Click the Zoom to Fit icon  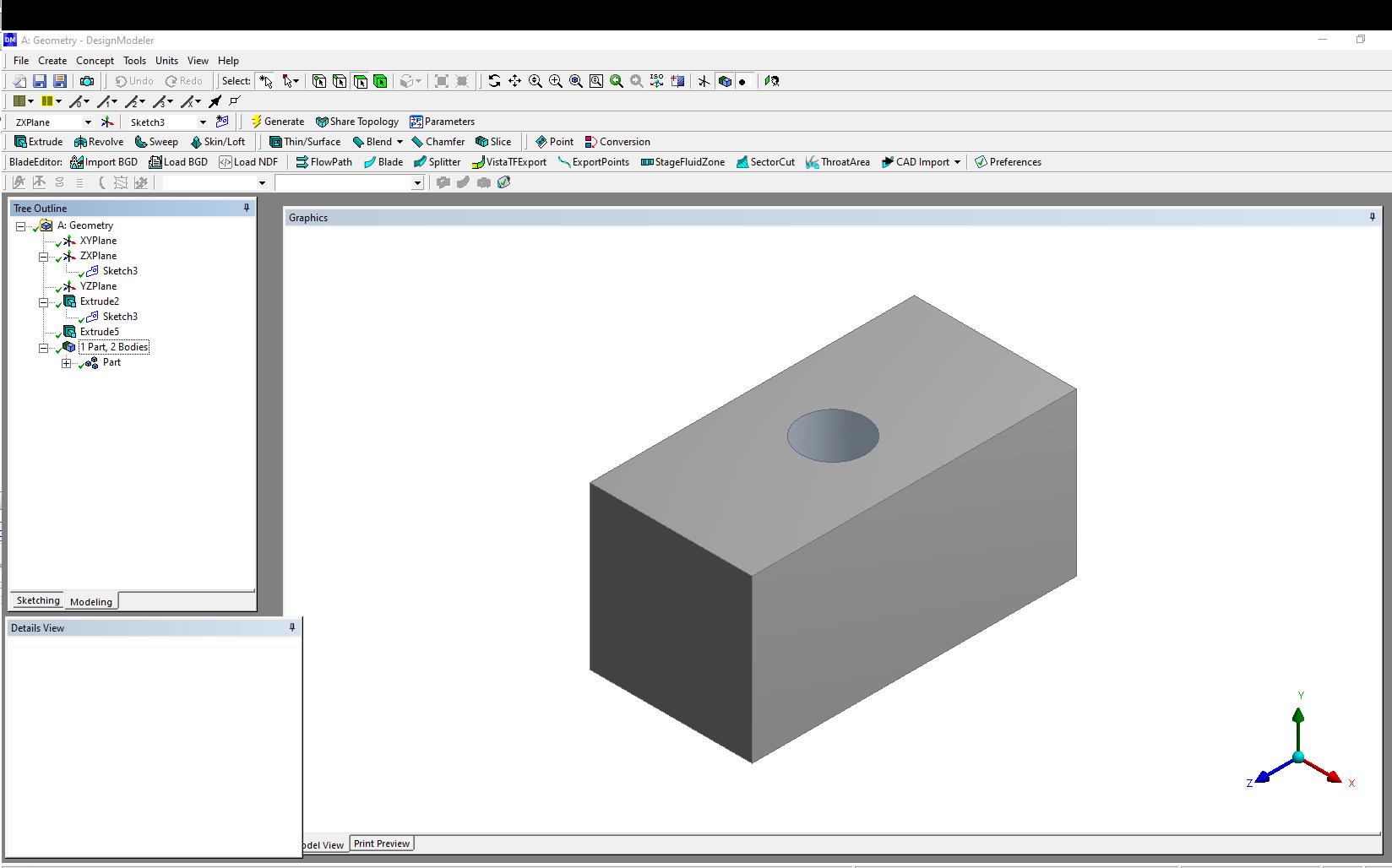coord(575,81)
